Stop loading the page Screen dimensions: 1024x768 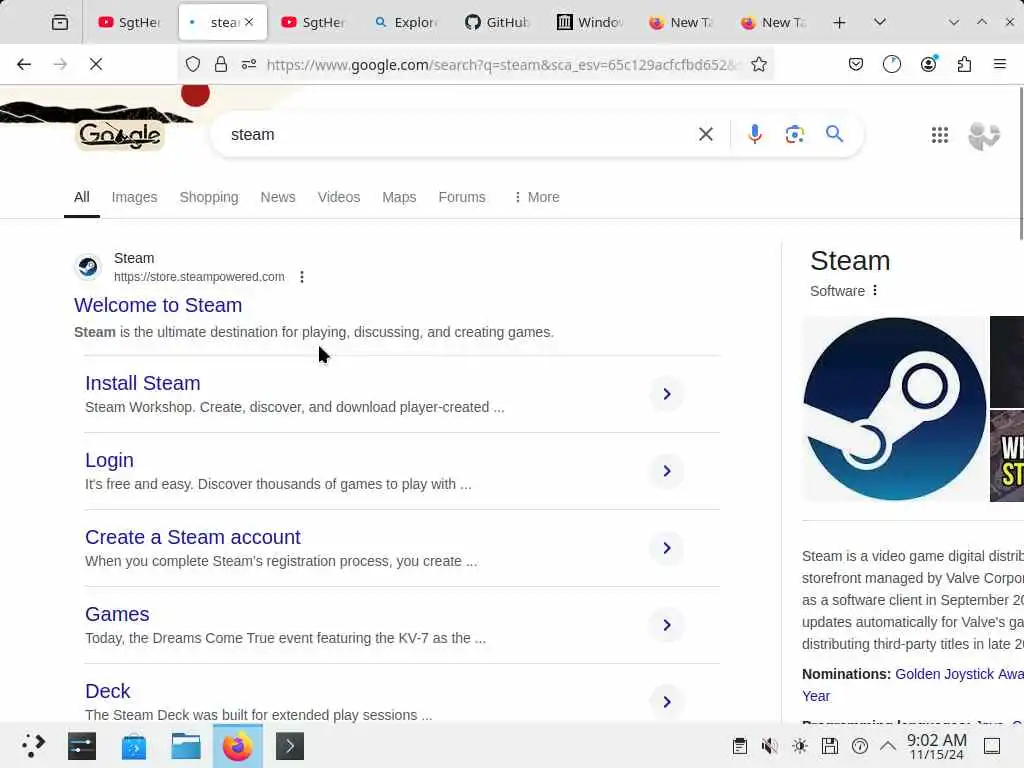pyautogui.click(x=96, y=64)
